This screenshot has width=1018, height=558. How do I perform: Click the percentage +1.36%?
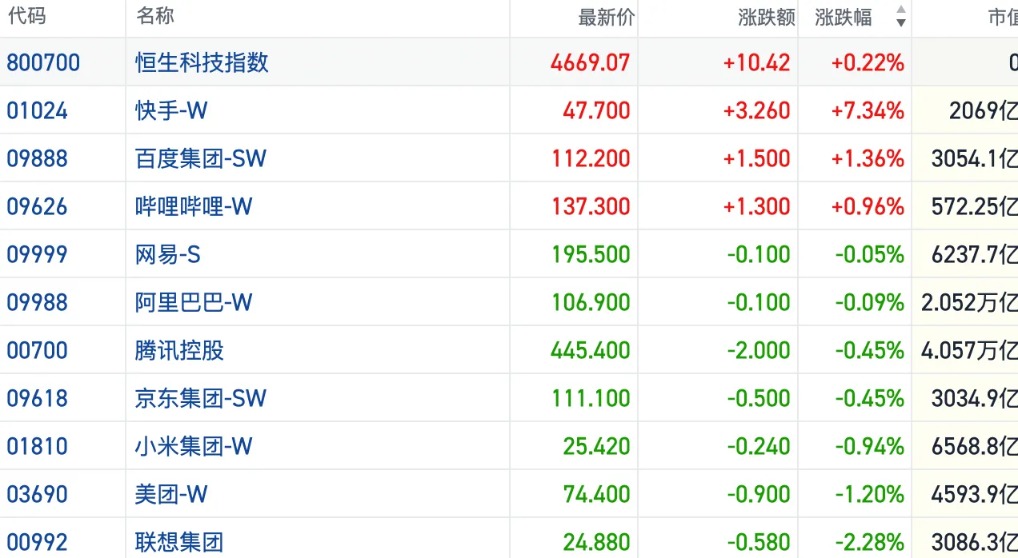point(867,159)
